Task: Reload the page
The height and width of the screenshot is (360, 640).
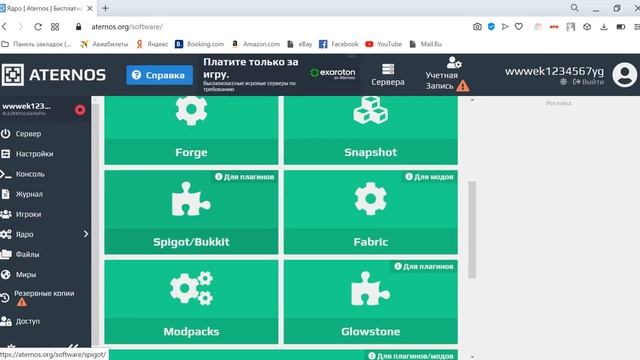Action: [38, 27]
